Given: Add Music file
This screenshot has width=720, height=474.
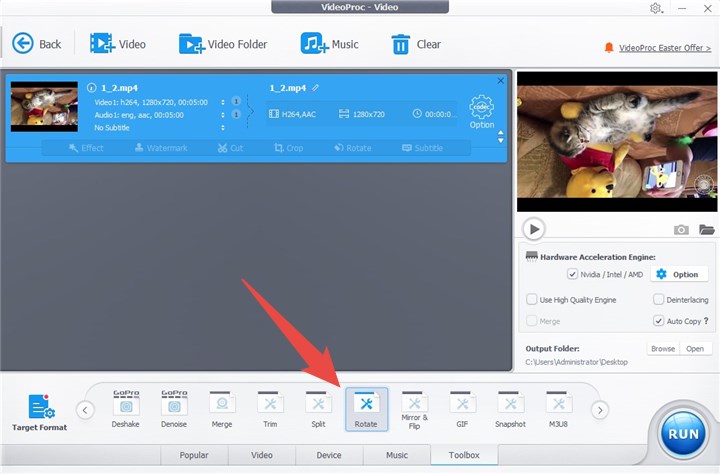Looking at the screenshot, I should pyautogui.click(x=329, y=44).
